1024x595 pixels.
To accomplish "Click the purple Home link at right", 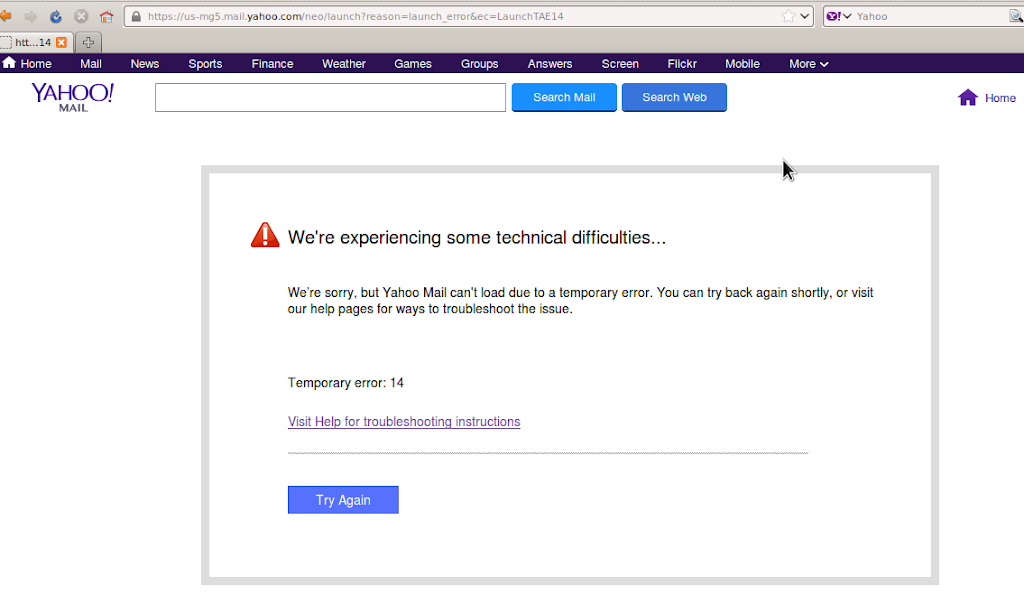I will click(987, 98).
